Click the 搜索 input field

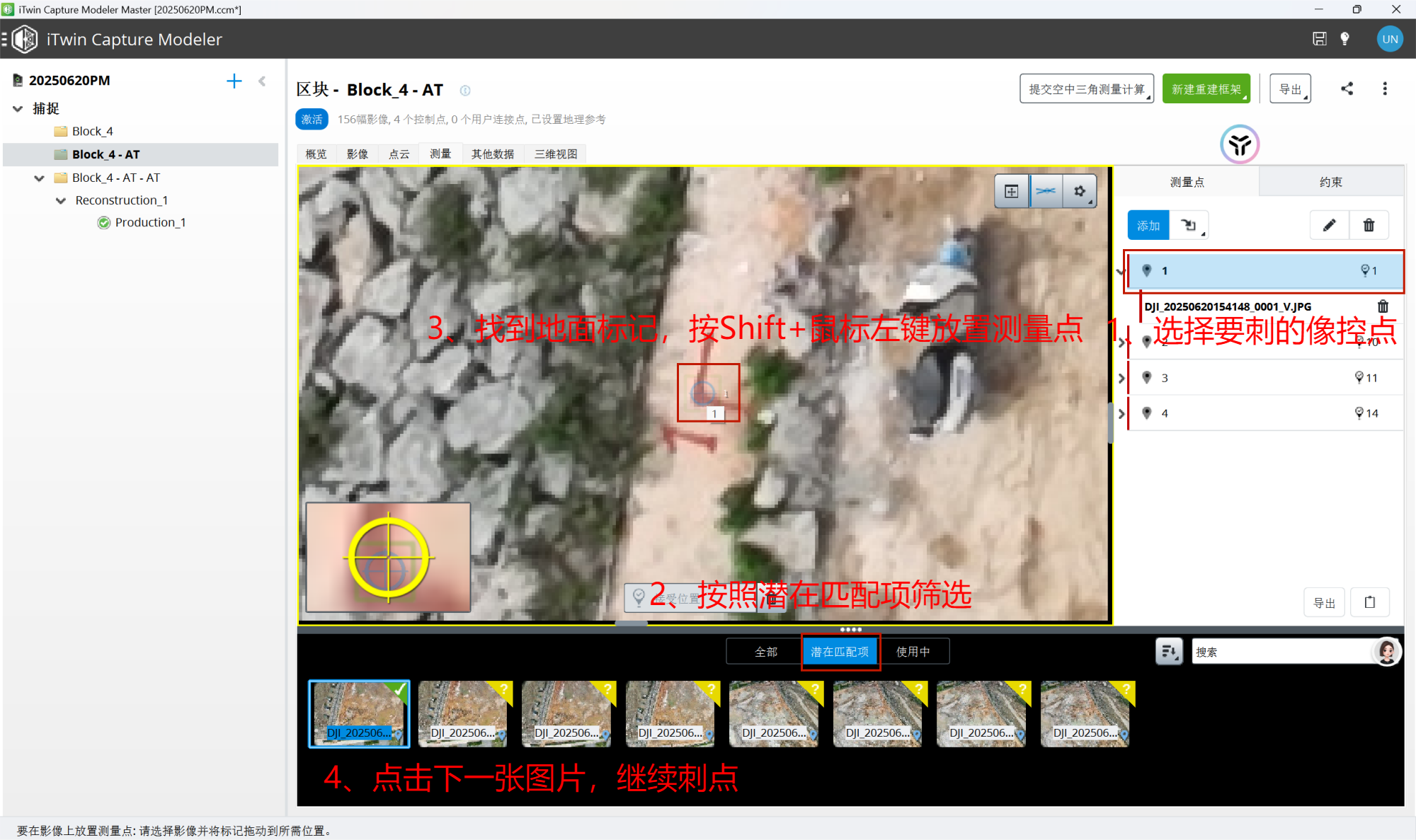pos(1283,652)
